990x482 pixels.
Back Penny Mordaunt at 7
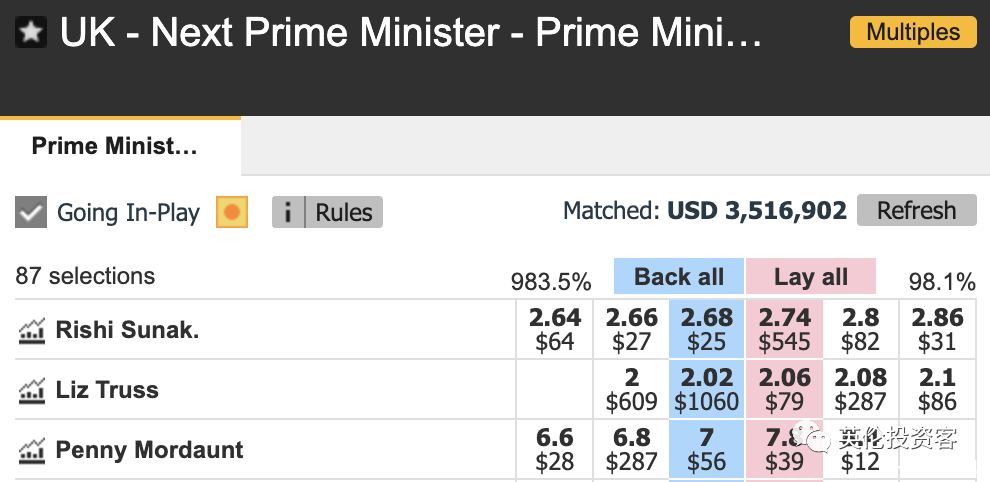(x=707, y=449)
